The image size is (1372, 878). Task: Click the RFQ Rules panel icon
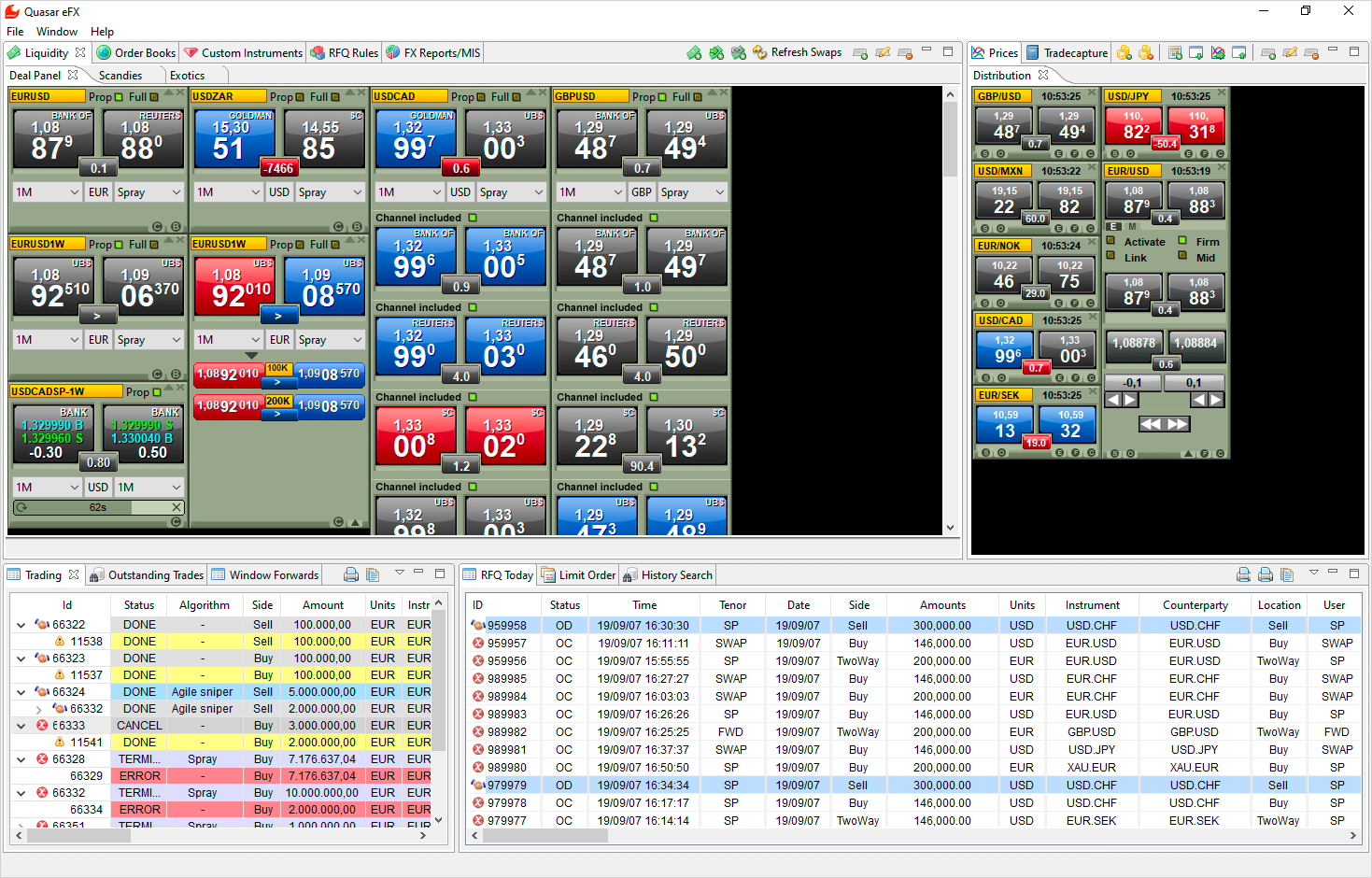click(x=318, y=53)
